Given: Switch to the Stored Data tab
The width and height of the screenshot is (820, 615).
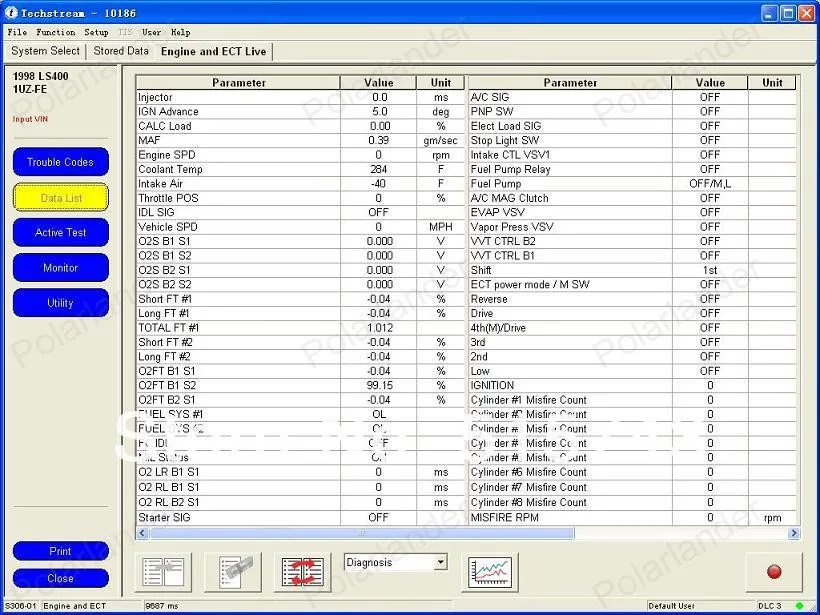Looking at the screenshot, I should point(121,51).
